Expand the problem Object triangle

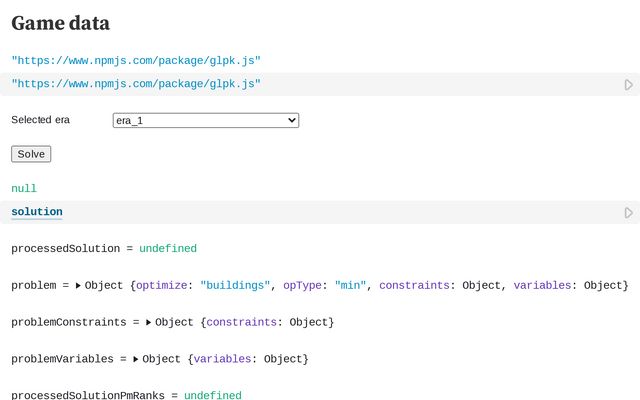point(78,286)
